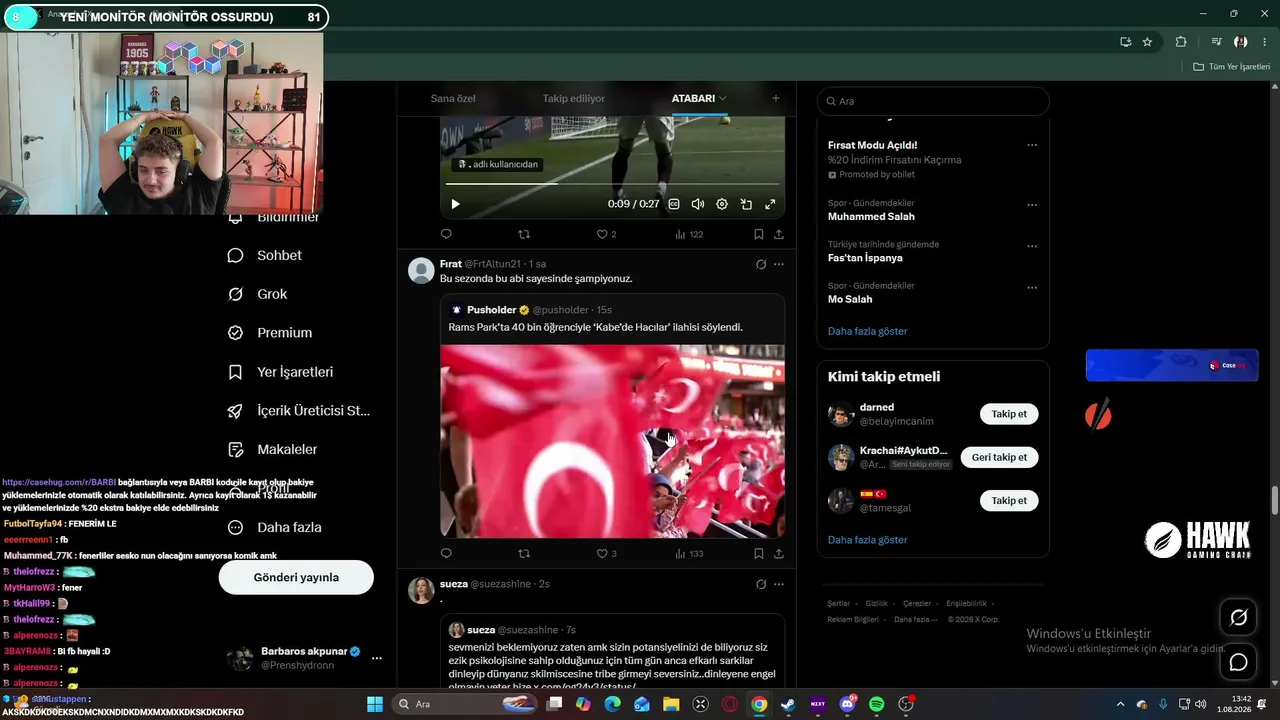Open Steam from the taskbar

point(788,704)
